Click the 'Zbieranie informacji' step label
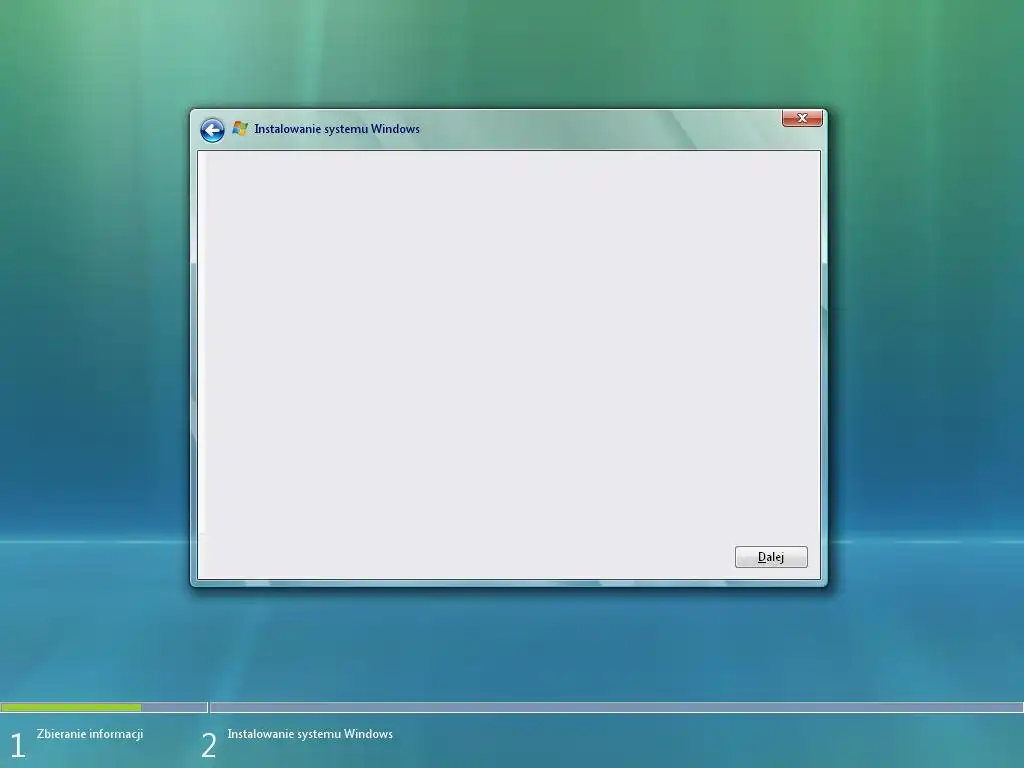 pyautogui.click(x=90, y=734)
